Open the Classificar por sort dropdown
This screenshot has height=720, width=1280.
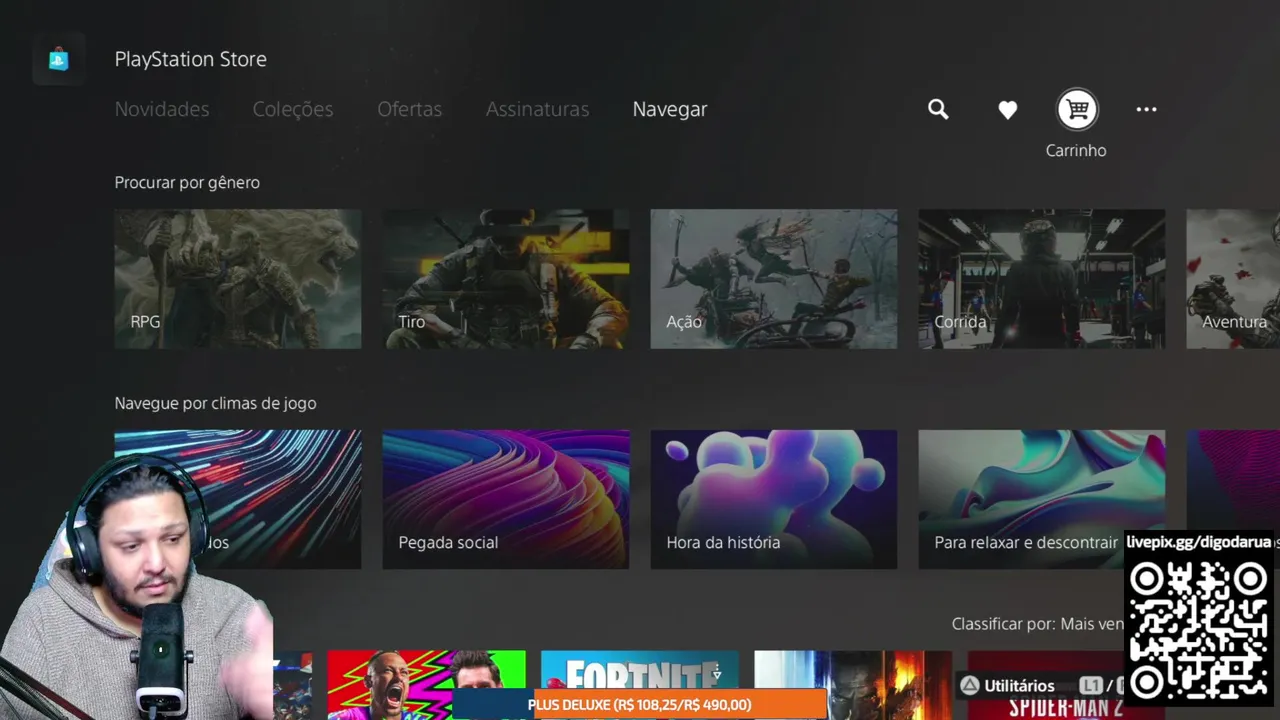[1037, 624]
